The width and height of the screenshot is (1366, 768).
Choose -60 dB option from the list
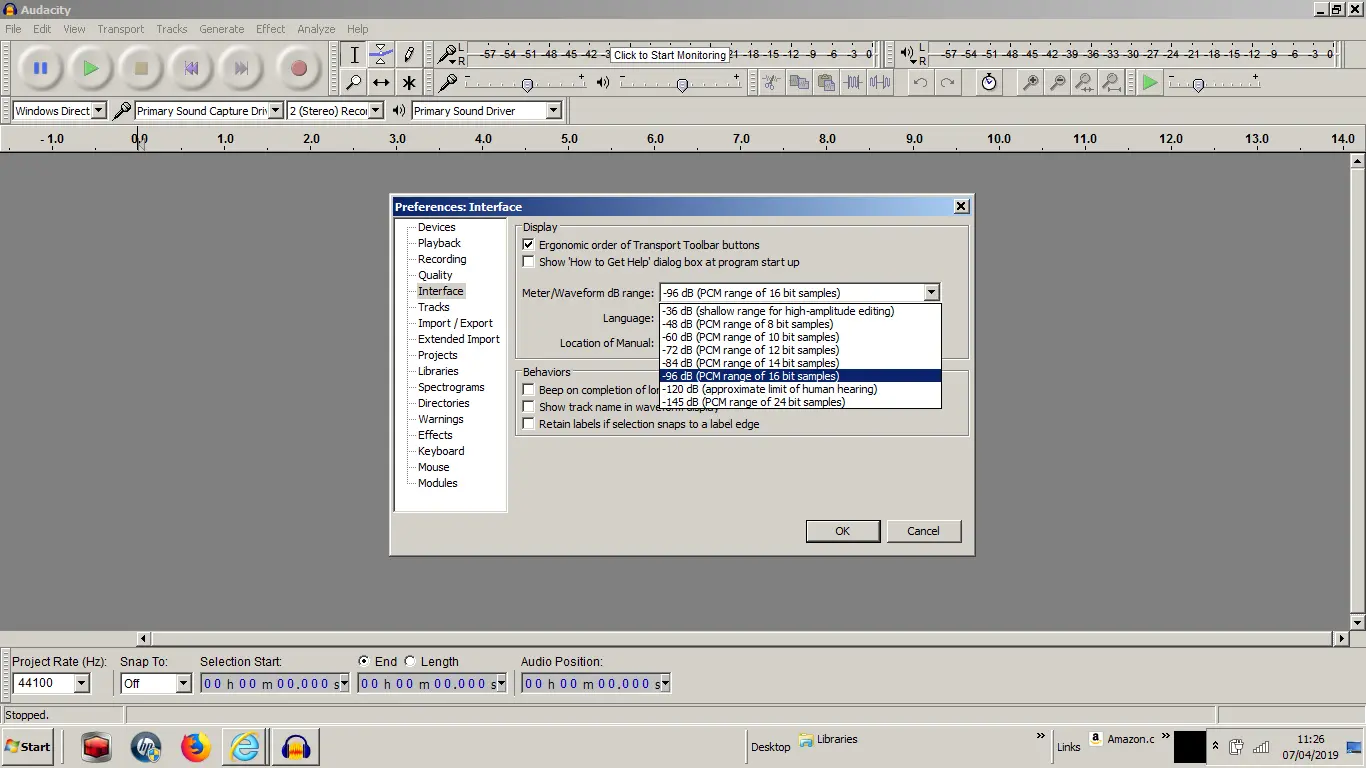point(750,337)
